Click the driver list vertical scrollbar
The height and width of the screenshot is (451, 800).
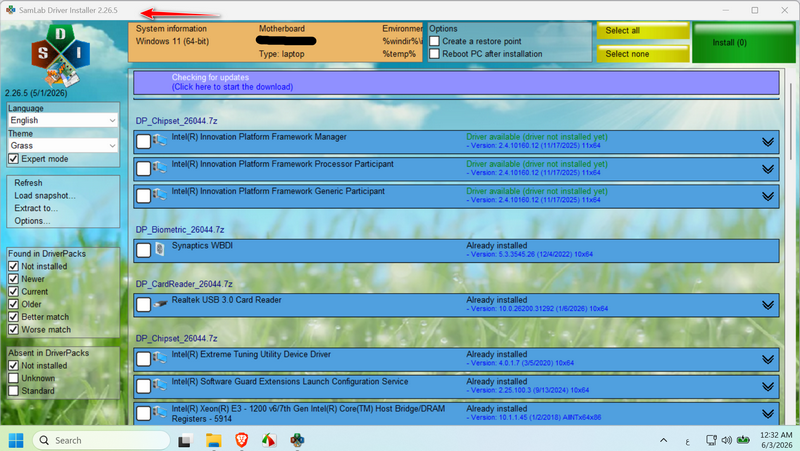pos(791,122)
